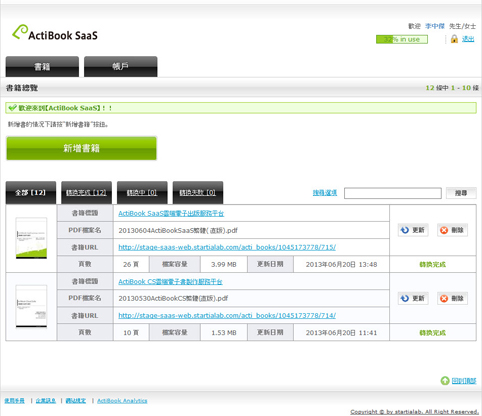Open the 帳戶 main tab
482x416 pixels.
click(x=121, y=67)
